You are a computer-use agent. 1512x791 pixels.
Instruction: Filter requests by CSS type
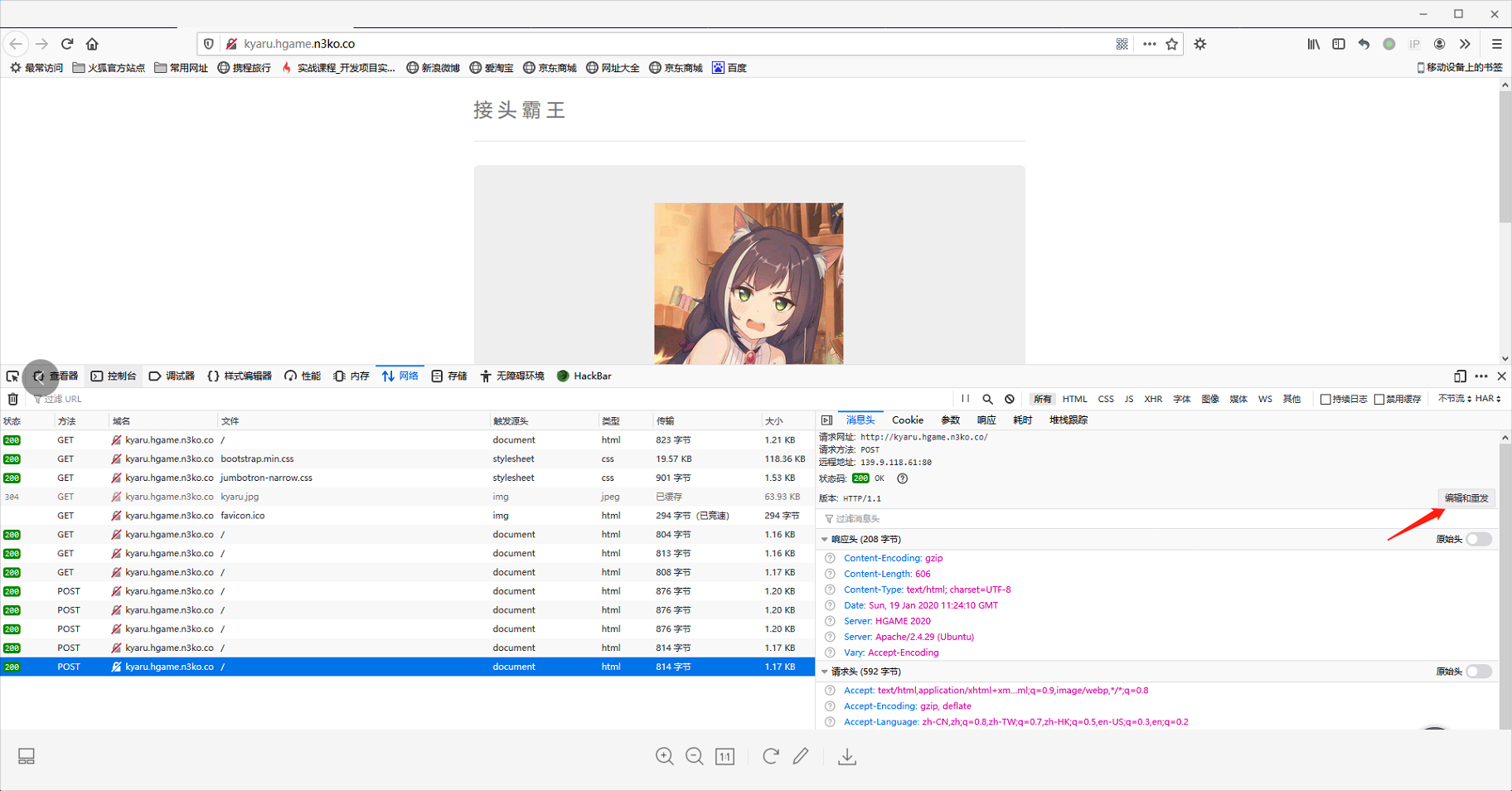[x=1106, y=399]
